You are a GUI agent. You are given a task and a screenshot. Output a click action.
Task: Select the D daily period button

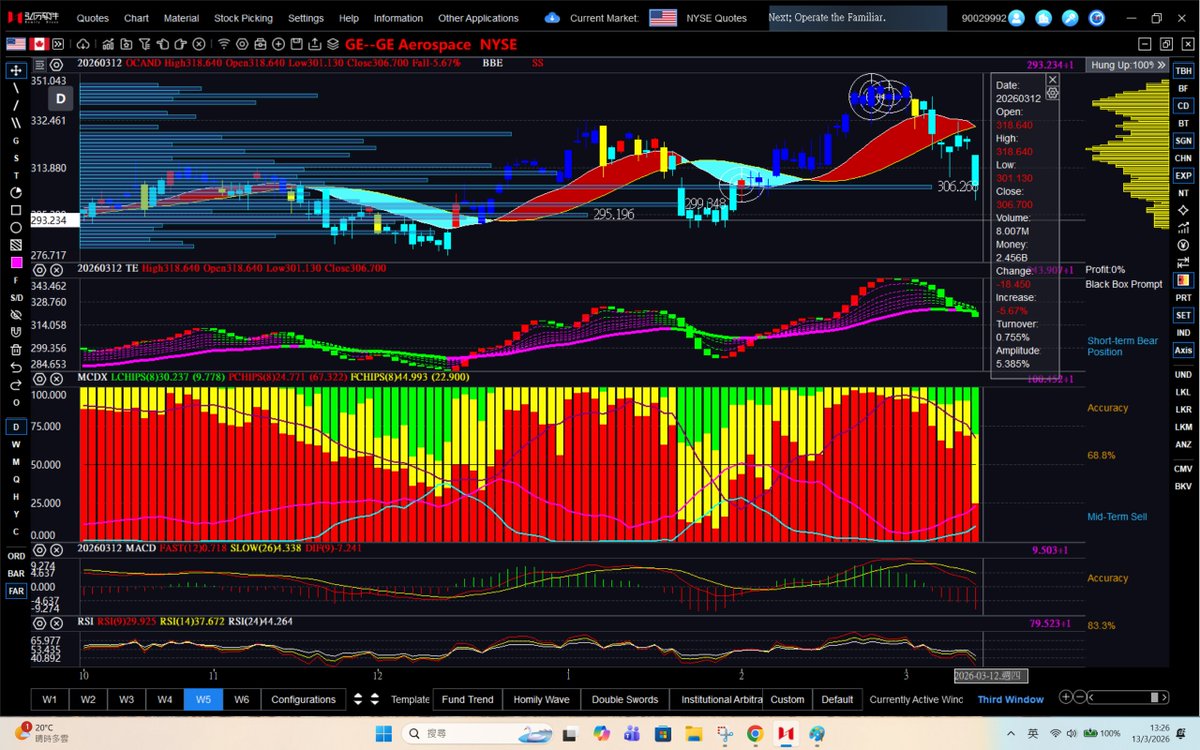[x=16, y=428]
